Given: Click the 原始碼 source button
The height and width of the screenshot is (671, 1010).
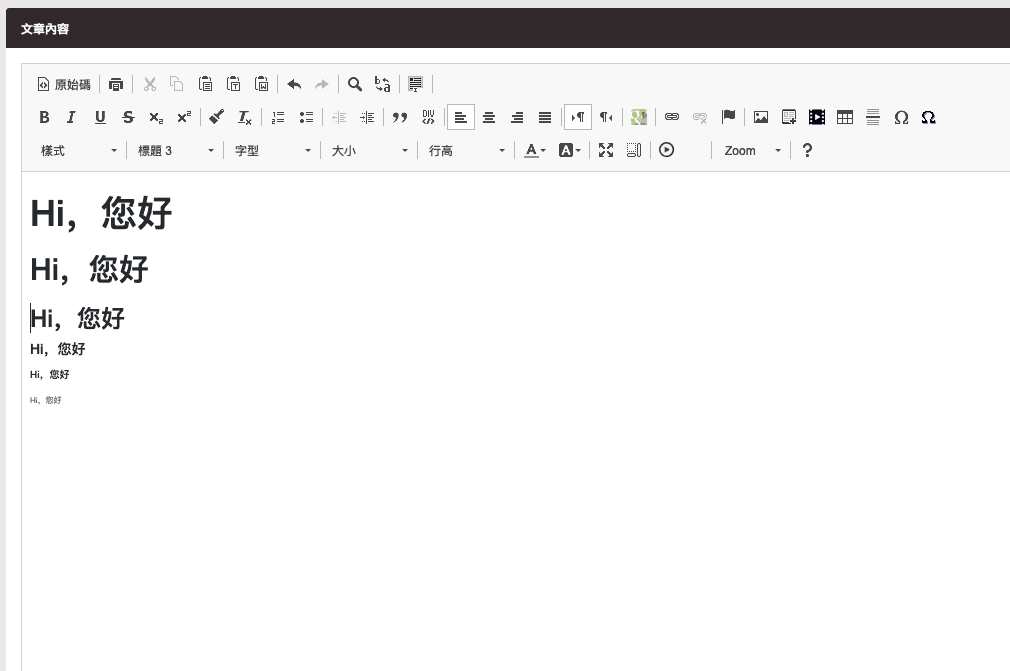Looking at the screenshot, I should tap(64, 84).
